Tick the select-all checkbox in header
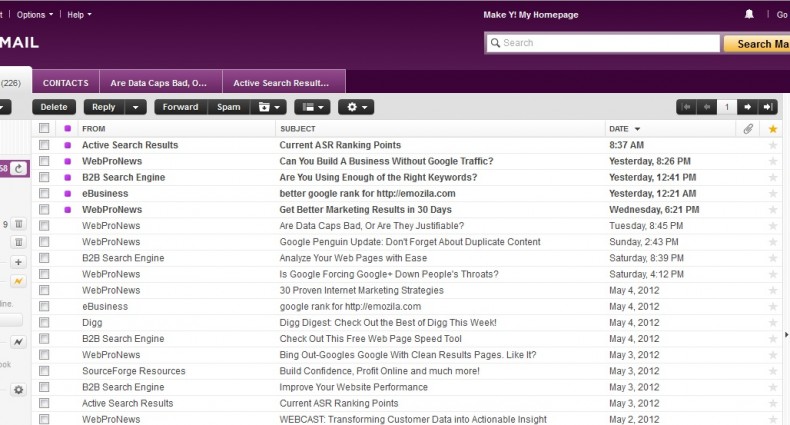The width and height of the screenshot is (790, 425). click(x=44, y=129)
